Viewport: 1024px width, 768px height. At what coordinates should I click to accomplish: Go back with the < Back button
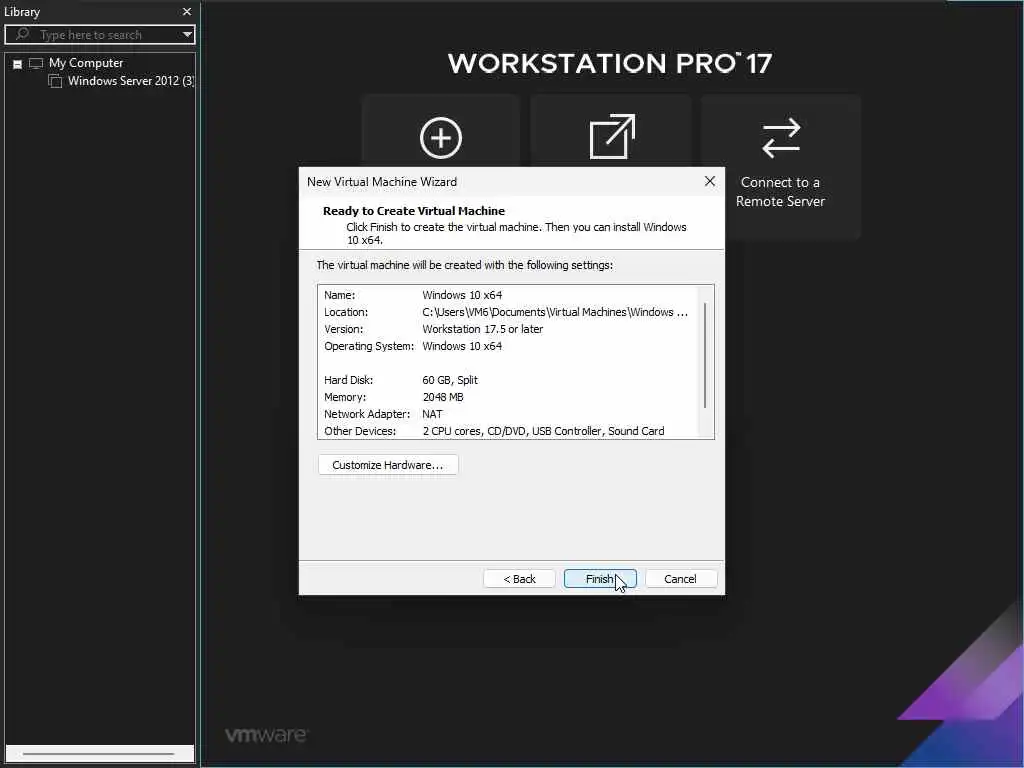[519, 579]
